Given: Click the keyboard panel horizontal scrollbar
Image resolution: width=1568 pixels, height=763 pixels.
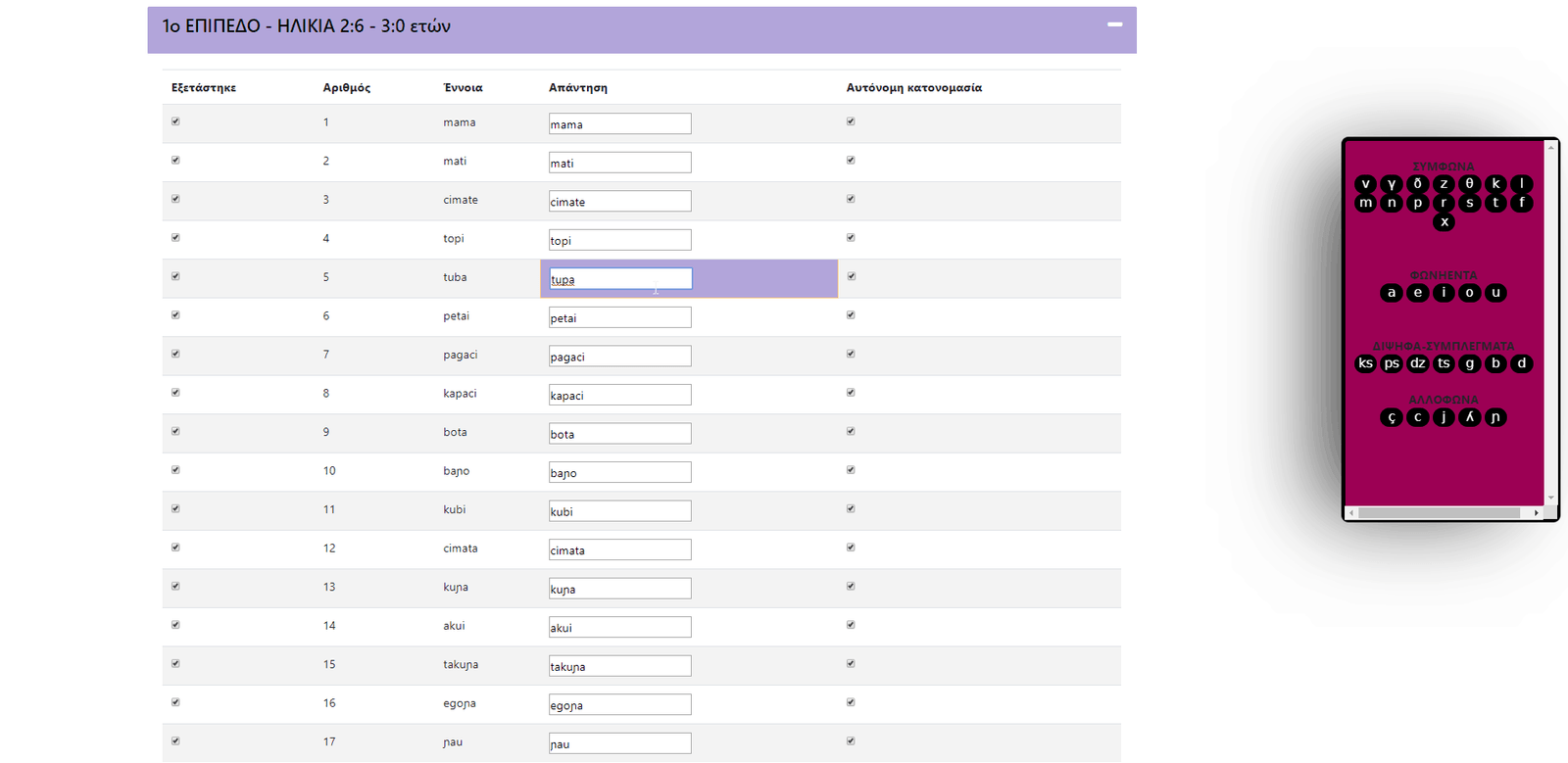Looking at the screenshot, I should tap(1439, 512).
